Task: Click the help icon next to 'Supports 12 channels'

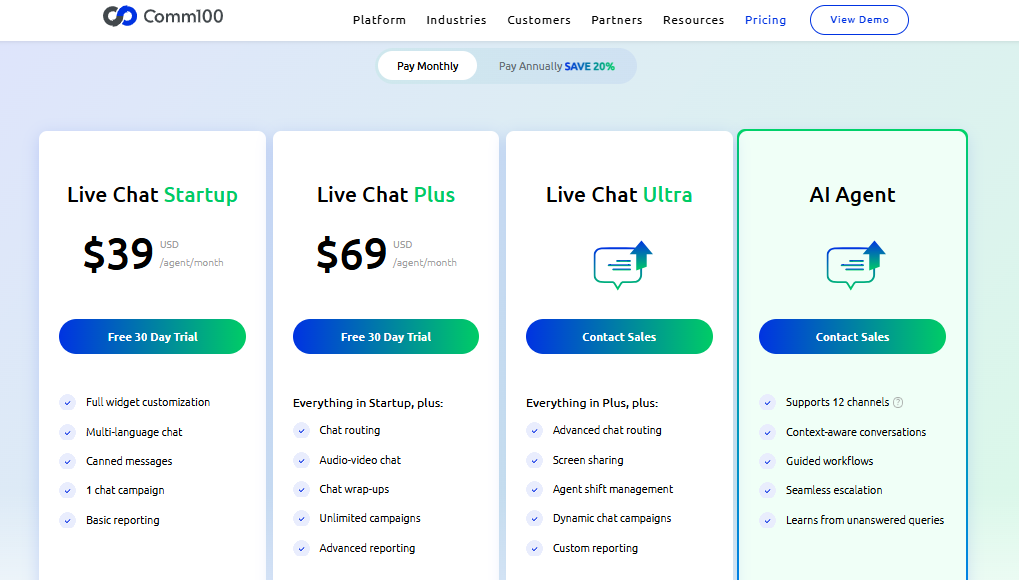Action: (x=897, y=402)
